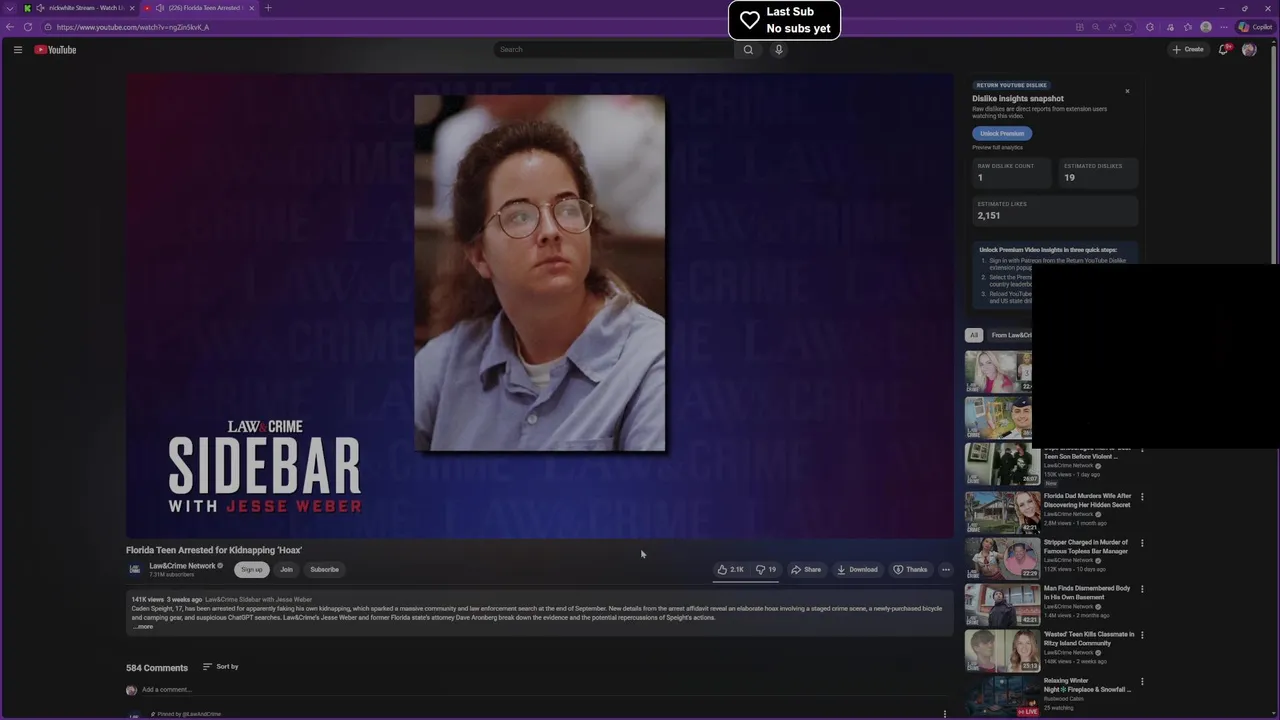Open more actions ellipsis beside Thanks
The height and width of the screenshot is (720, 1280).
945,569
